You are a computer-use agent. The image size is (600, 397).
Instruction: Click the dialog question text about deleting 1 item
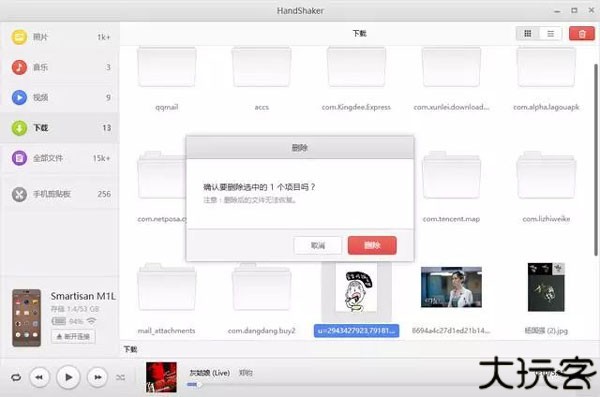tap(259, 187)
